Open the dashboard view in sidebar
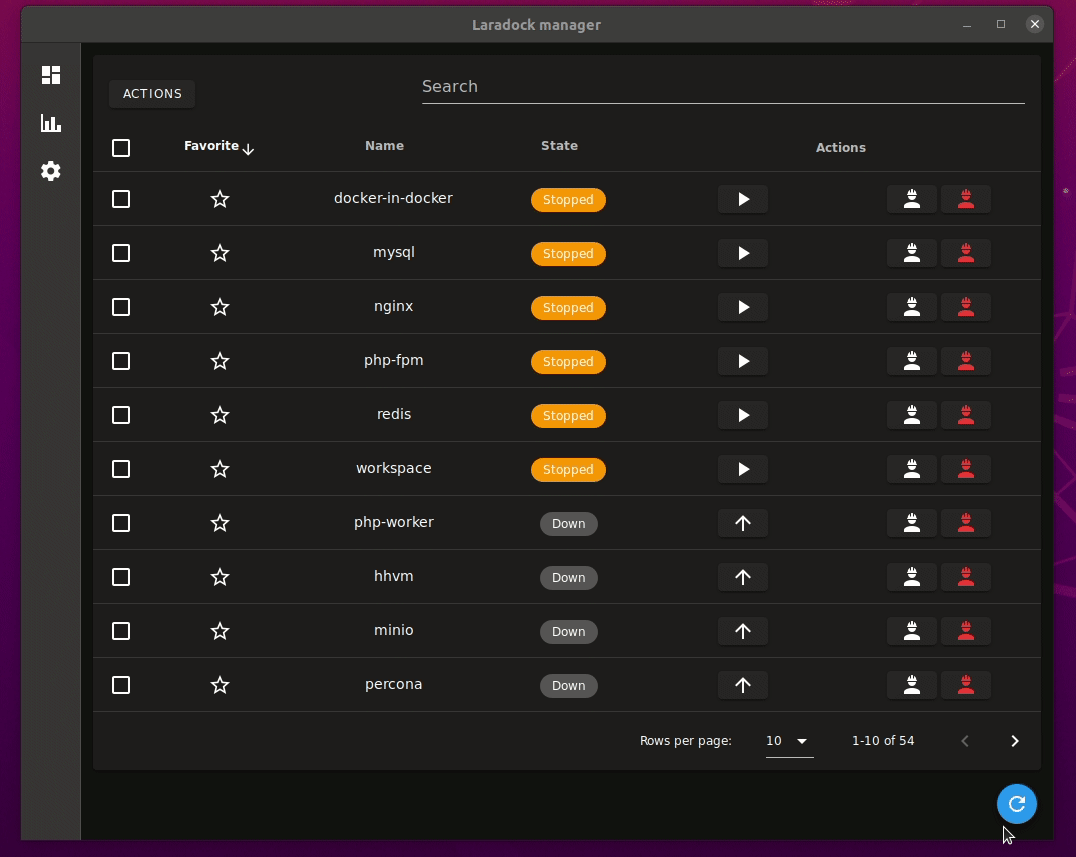Image resolution: width=1076 pixels, height=857 pixels. tap(51, 75)
